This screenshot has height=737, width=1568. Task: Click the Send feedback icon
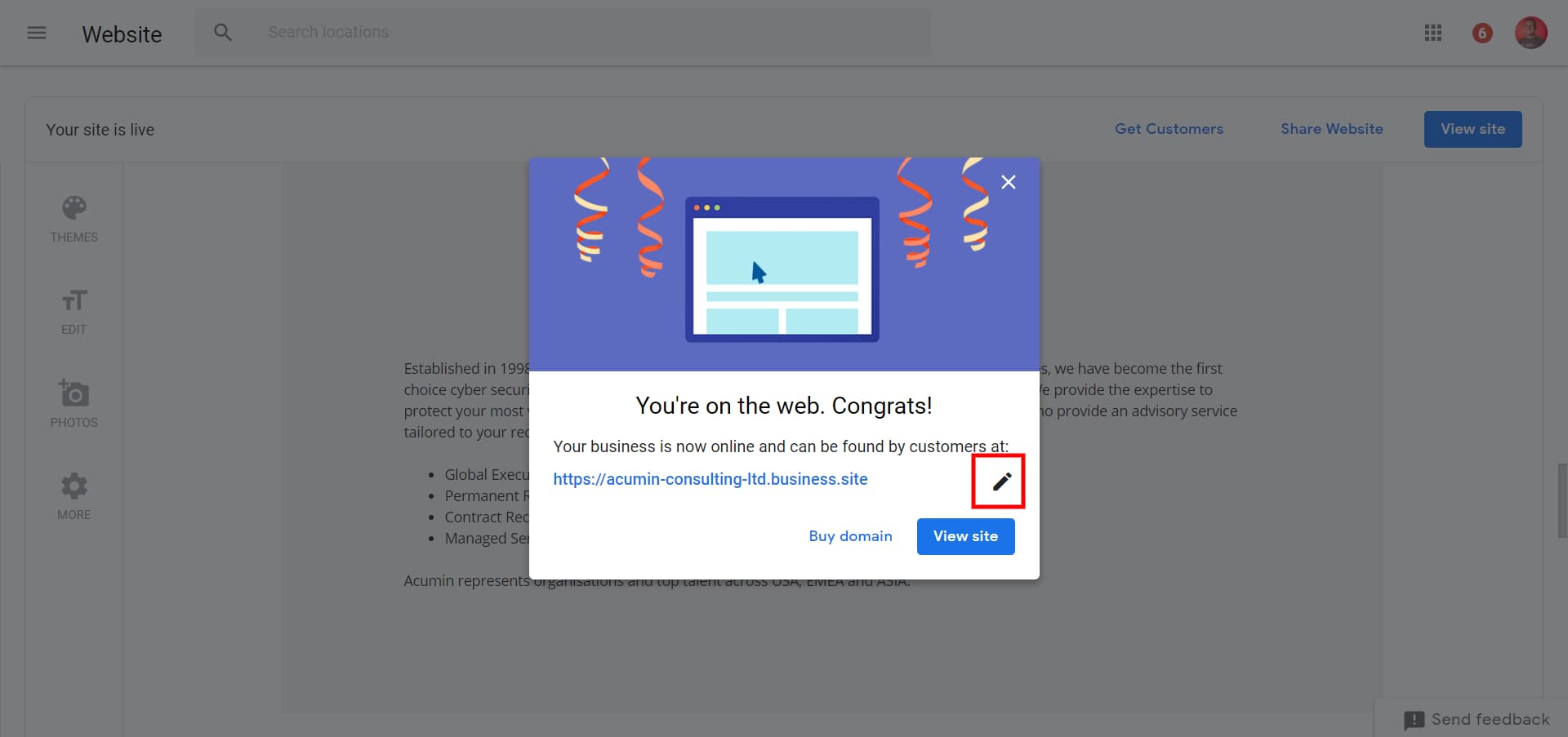point(1414,720)
